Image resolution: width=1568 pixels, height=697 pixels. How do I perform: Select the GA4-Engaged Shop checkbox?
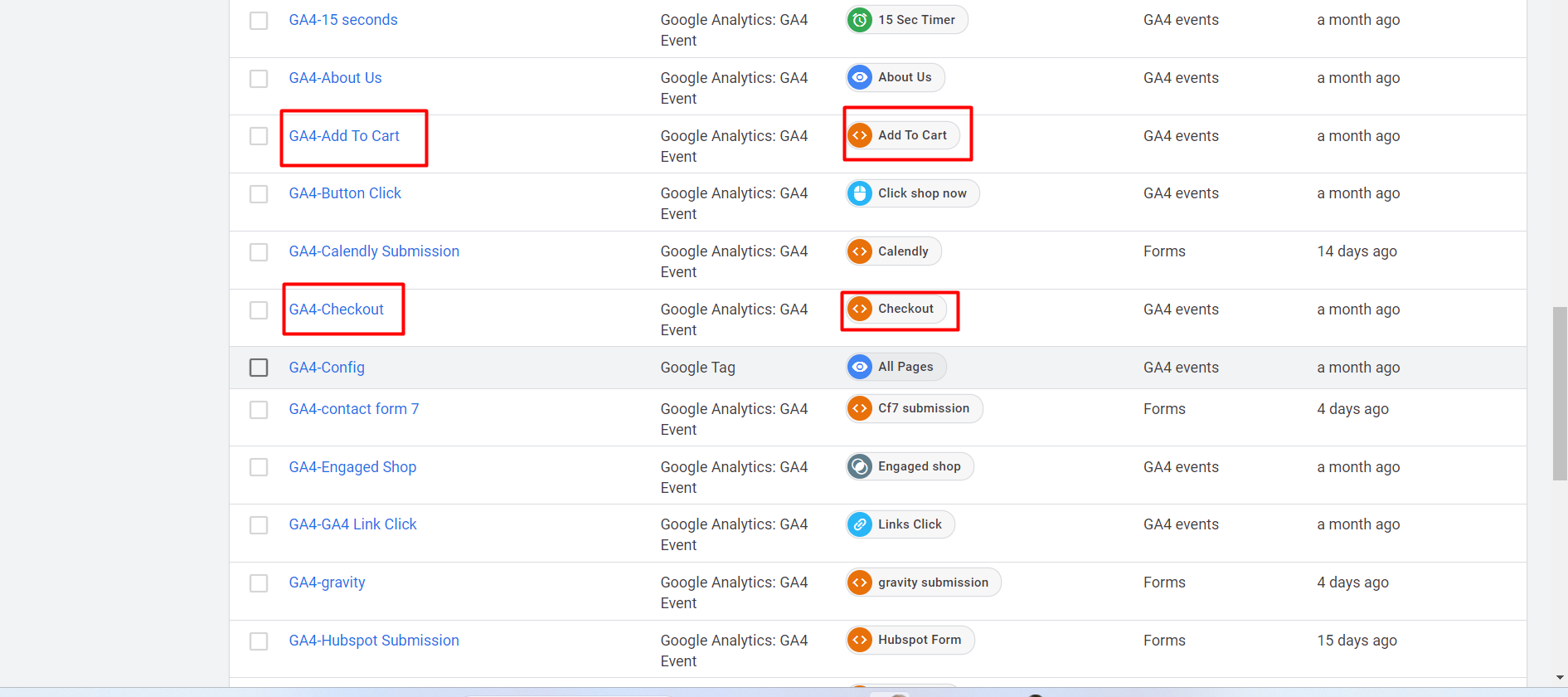coord(259,467)
